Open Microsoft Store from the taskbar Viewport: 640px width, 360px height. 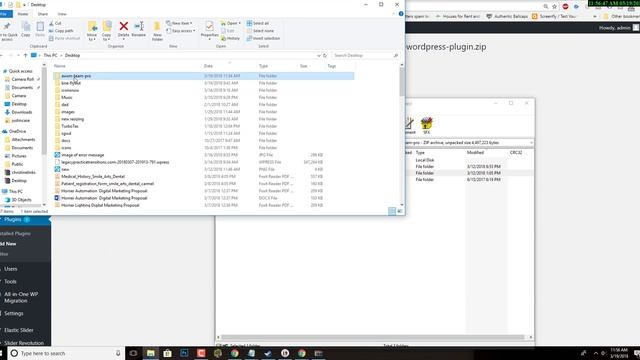(167, 353)
